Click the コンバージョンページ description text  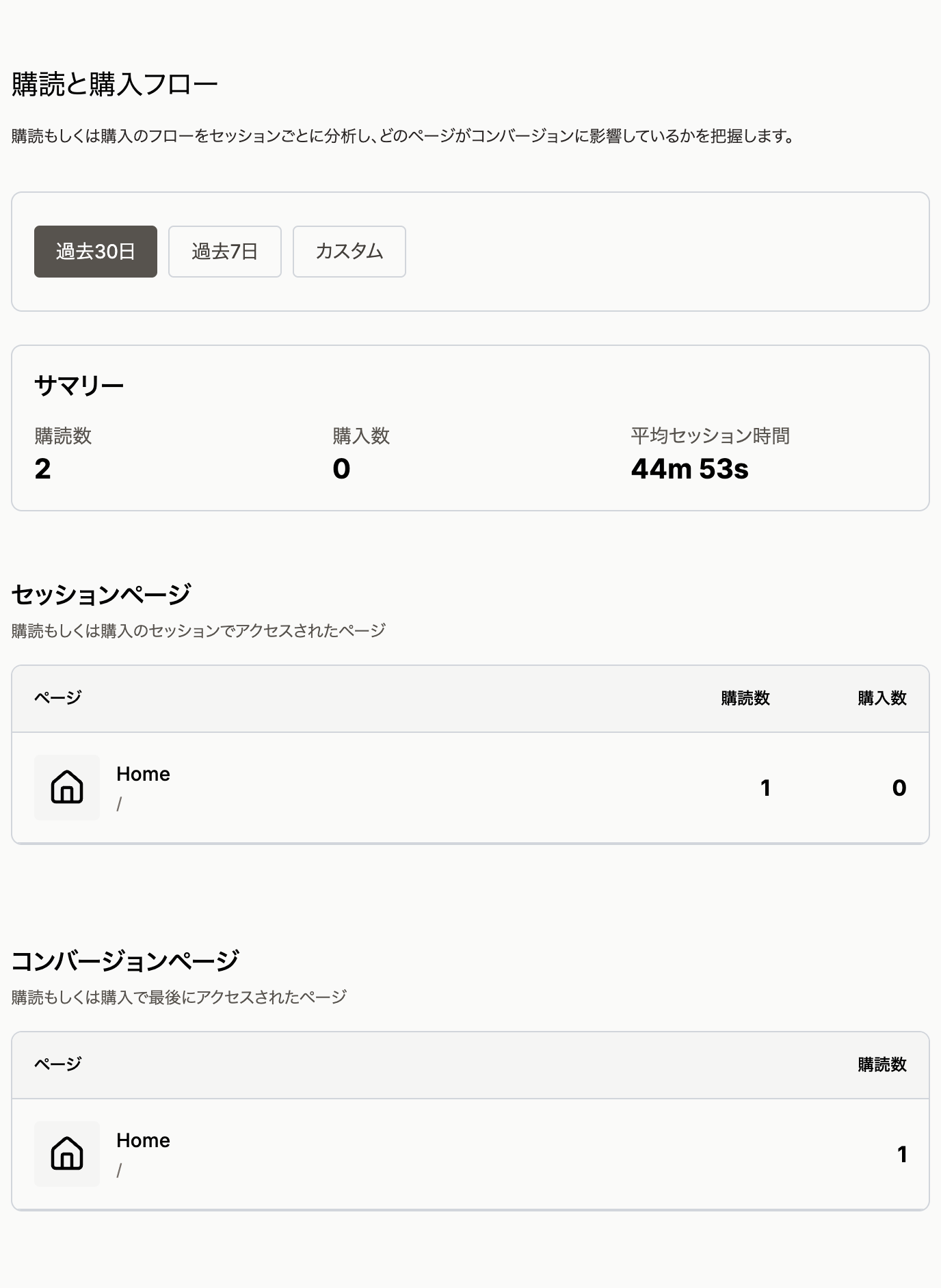pos(179,997)
